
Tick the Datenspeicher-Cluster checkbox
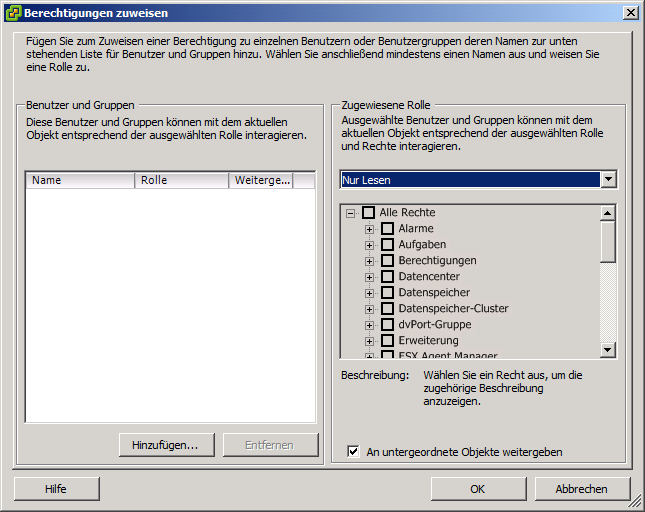[387, 308]
